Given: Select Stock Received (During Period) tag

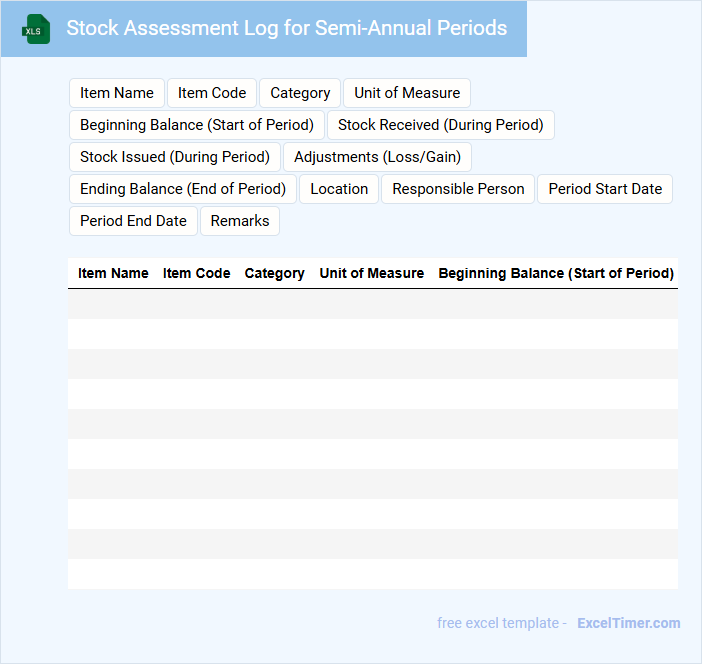Looking at the screenshot, I should coord(441,125).
